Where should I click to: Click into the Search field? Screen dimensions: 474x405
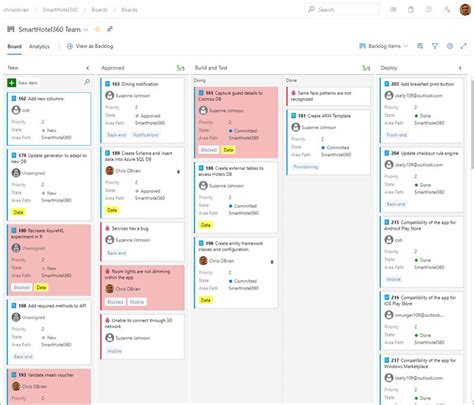[342, 10]
